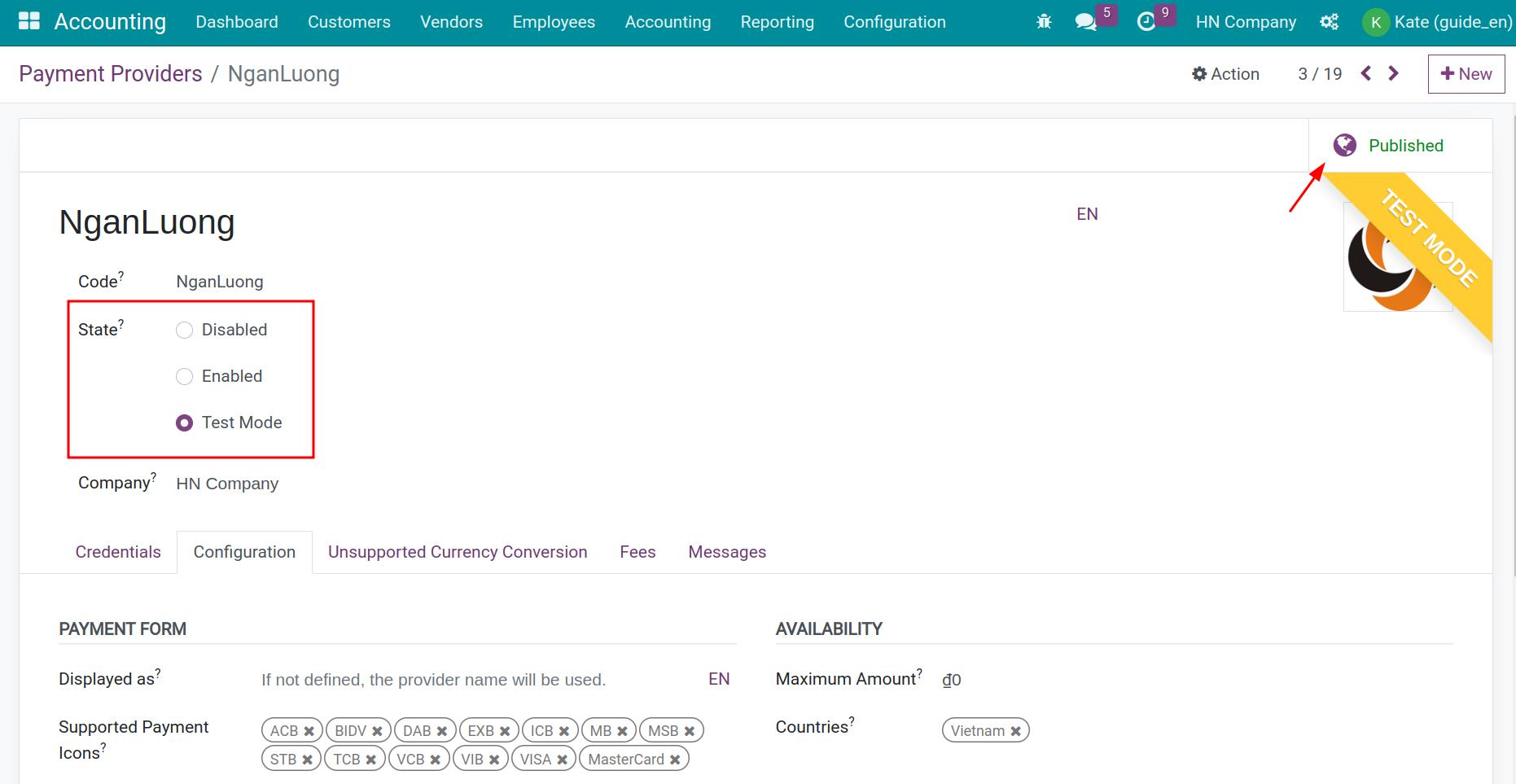The width and height of the screenshot is (1516, 784).
Task: Go to previous record arrow
Action: point(1366,73)
